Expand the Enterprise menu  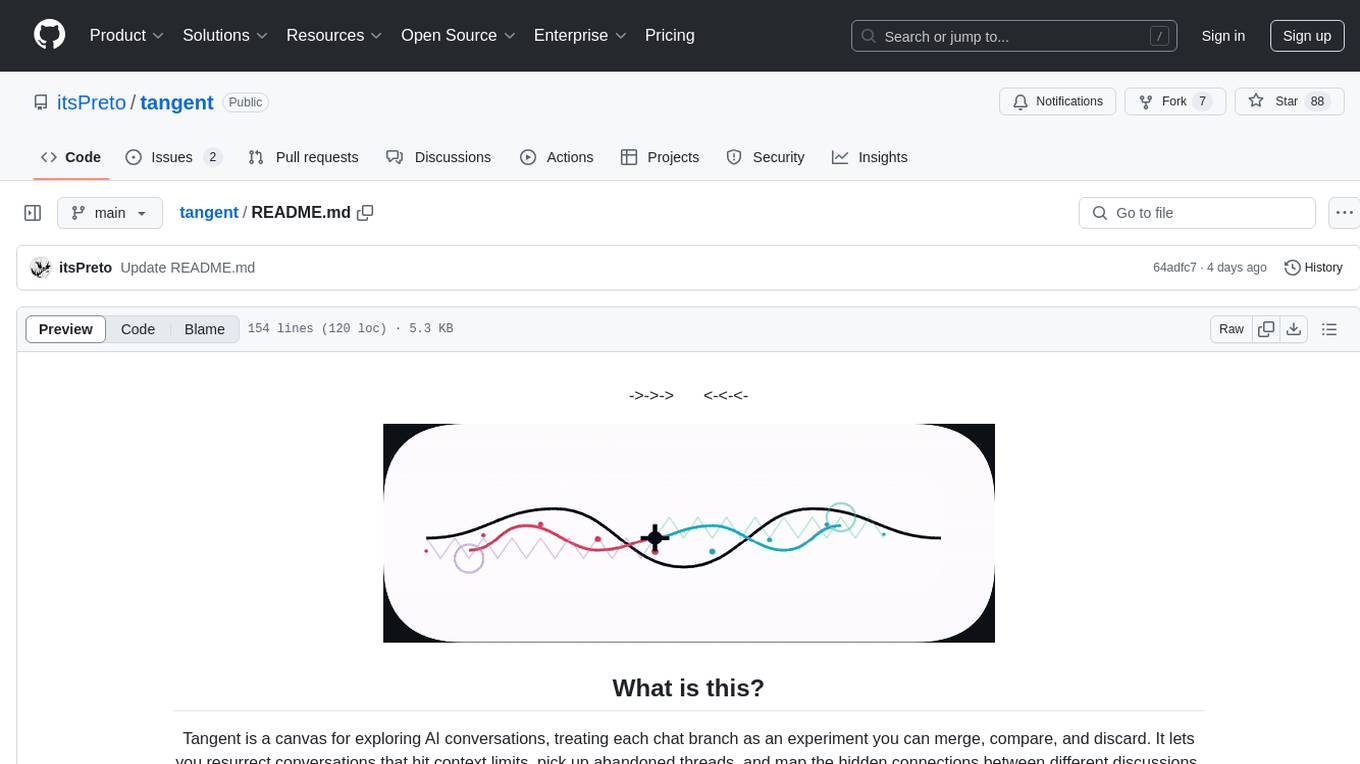[580, 35]
